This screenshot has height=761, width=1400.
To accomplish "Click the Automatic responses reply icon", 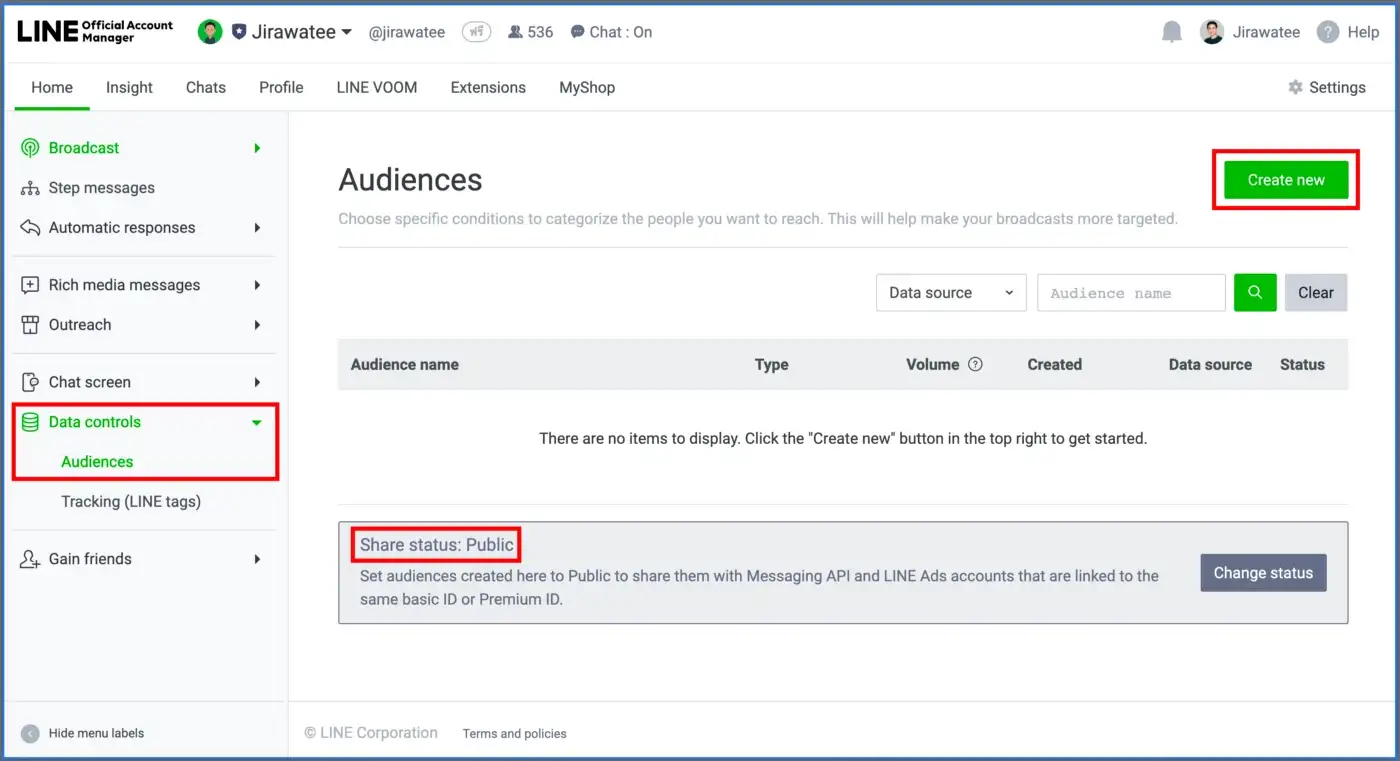I will [30, 228].
